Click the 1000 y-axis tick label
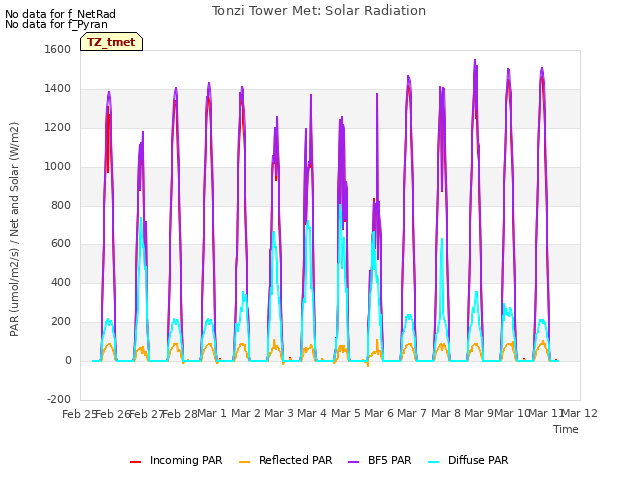The width and height of the screenshot is (640, 480). point(58,166)
